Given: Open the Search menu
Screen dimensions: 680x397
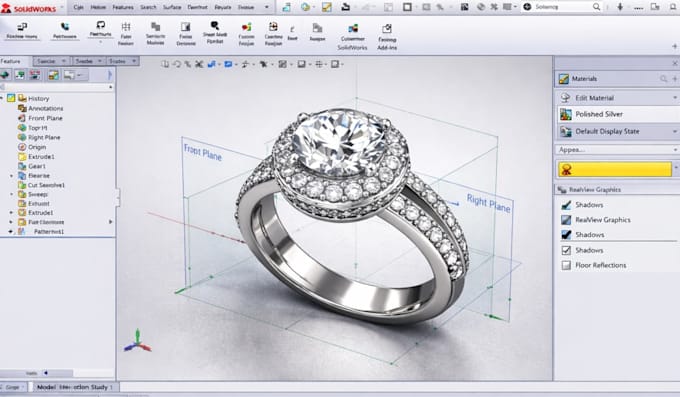Looking at the screenshot, I should [148, 7].
